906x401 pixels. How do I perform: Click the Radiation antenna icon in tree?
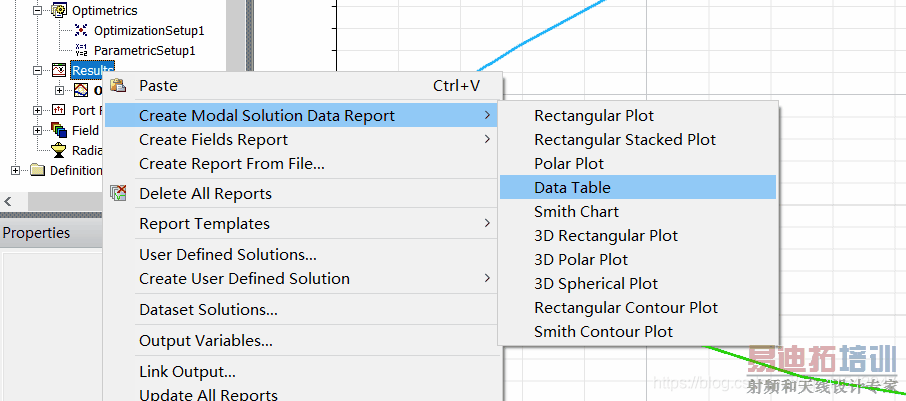(x=58, y=150)
